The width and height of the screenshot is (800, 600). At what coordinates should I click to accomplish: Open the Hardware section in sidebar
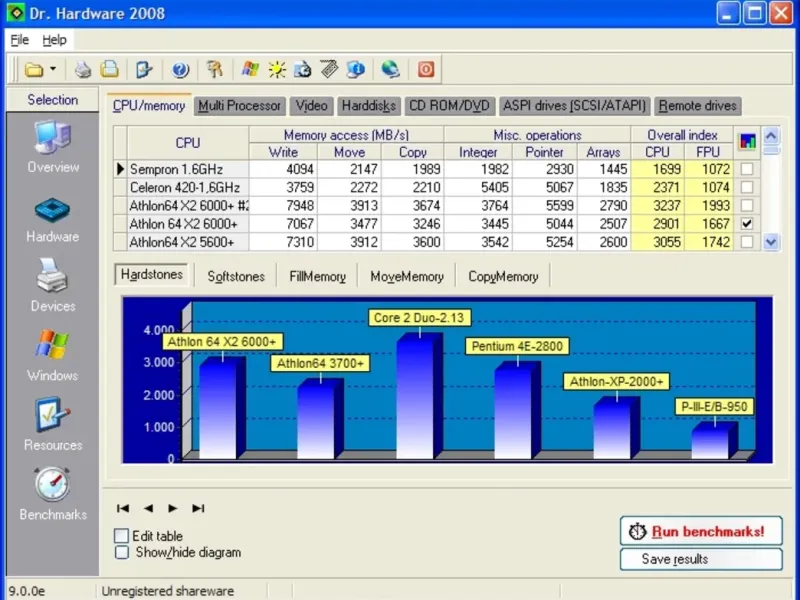[53, 219]
